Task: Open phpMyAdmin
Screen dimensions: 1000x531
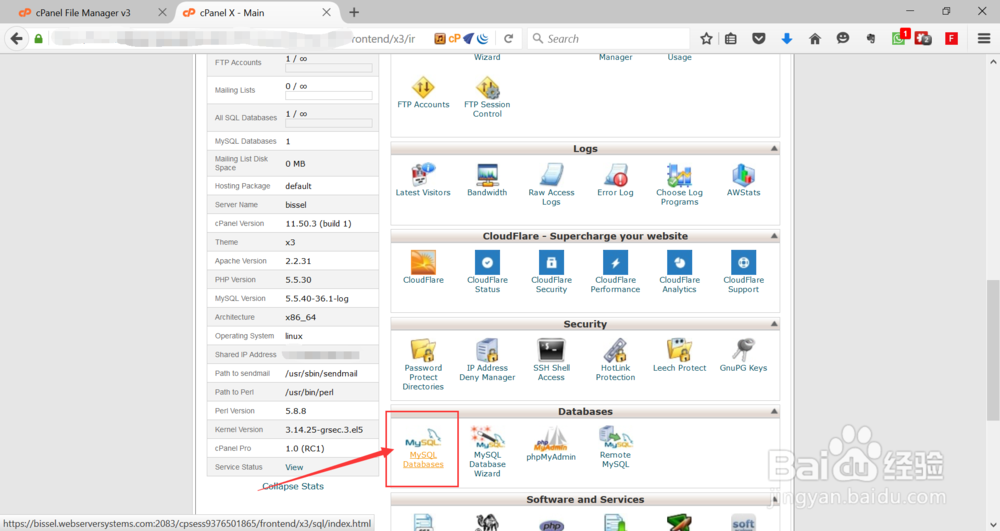Action: pos(551,444)
